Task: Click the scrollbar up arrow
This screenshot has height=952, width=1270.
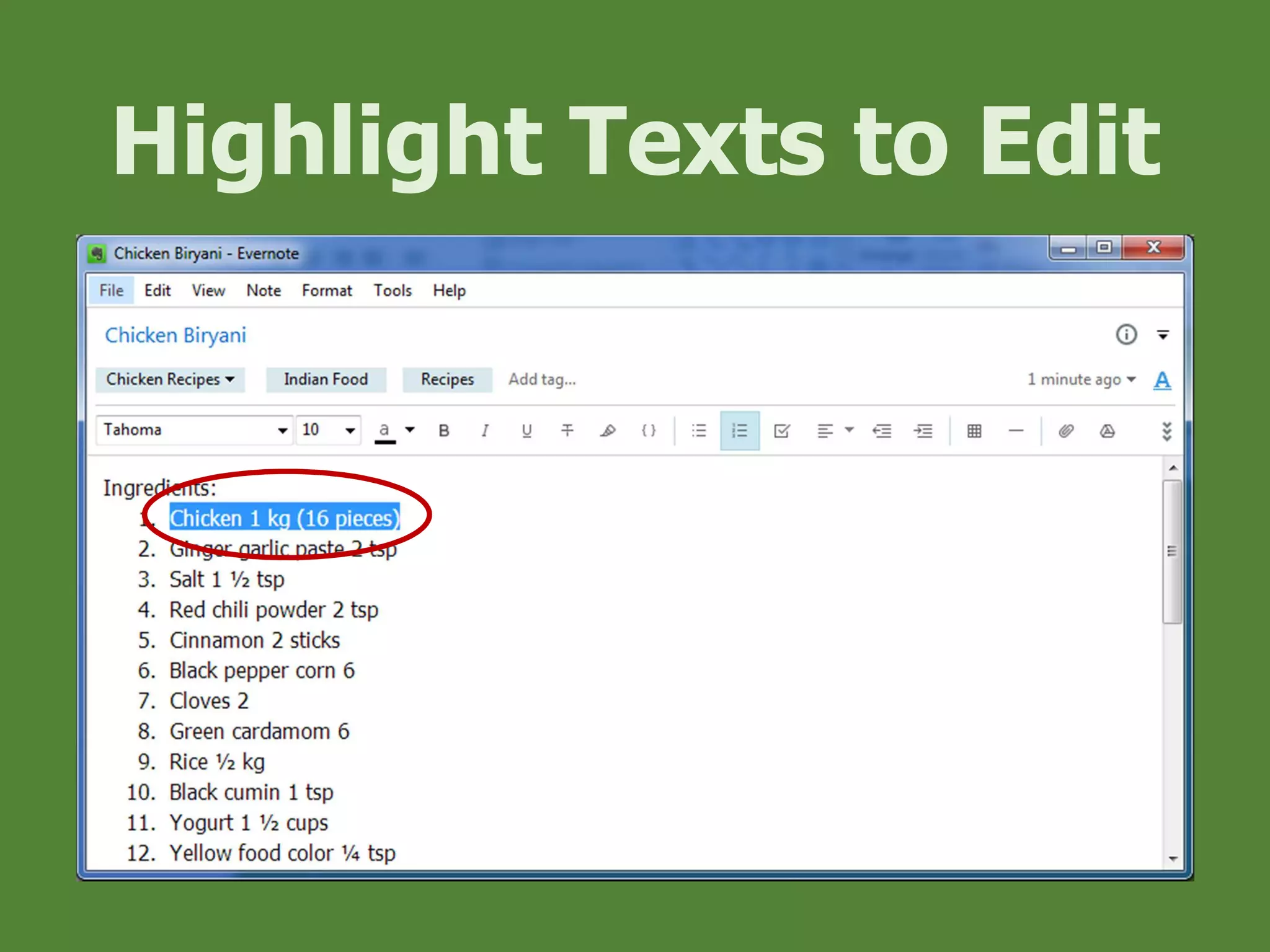Action: (x=1172, y=468)
